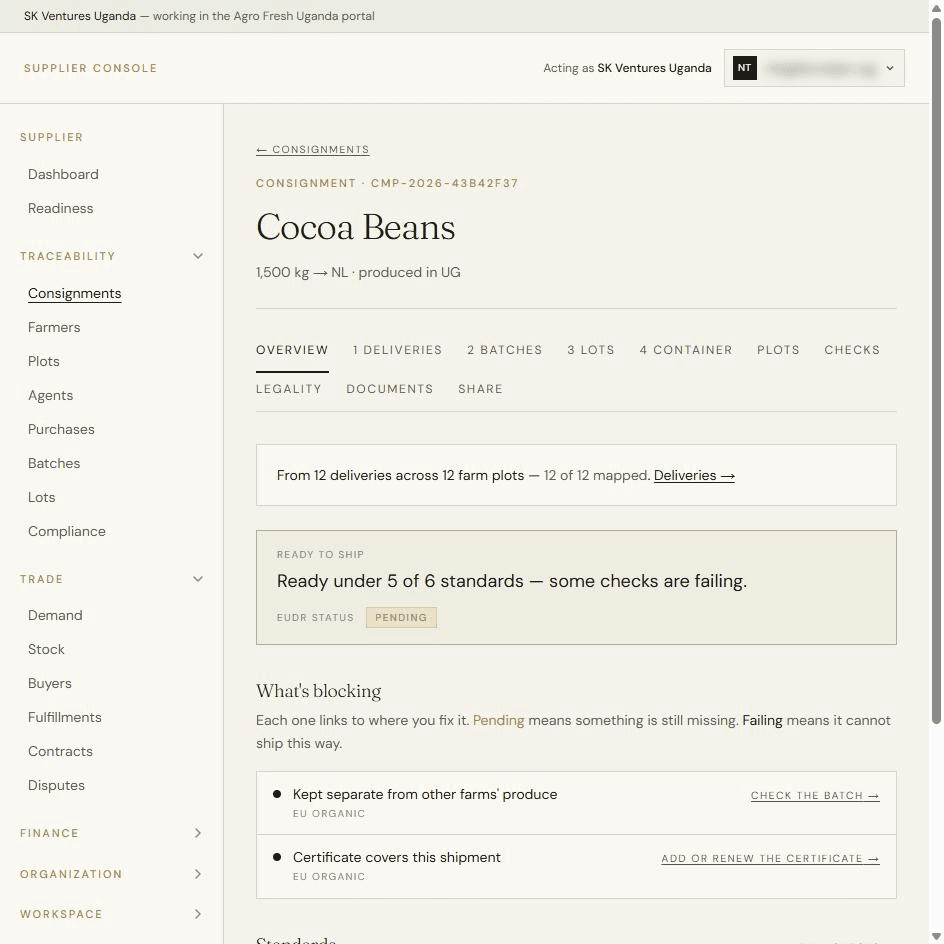Switch to the 4 Container tab

click(686, 350)
